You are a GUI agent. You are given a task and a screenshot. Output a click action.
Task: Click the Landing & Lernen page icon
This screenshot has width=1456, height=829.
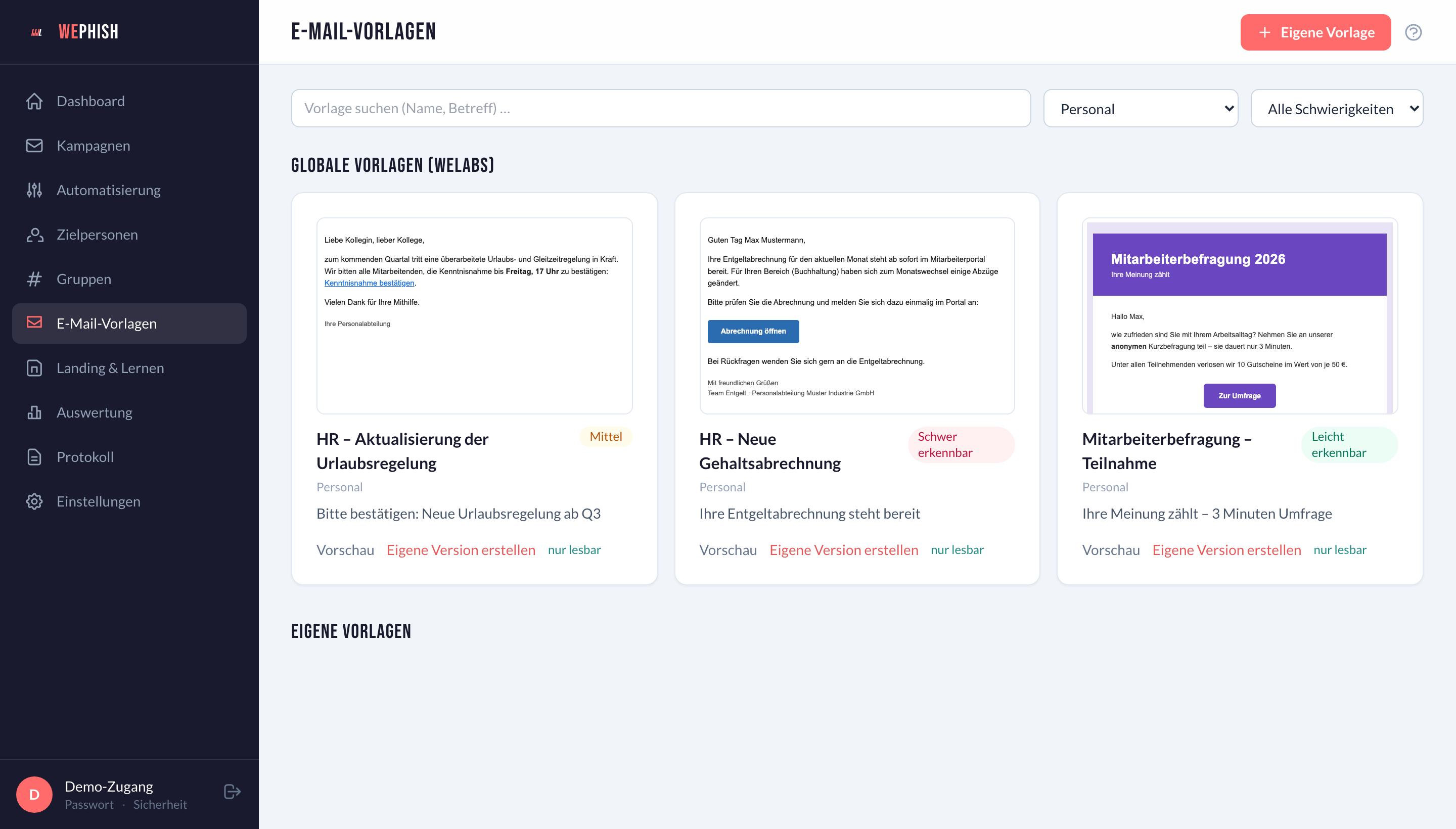click(34, 368)
